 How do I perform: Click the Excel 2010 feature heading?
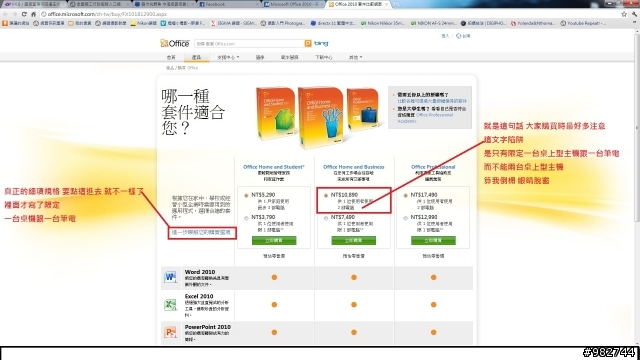pos(199,296)
